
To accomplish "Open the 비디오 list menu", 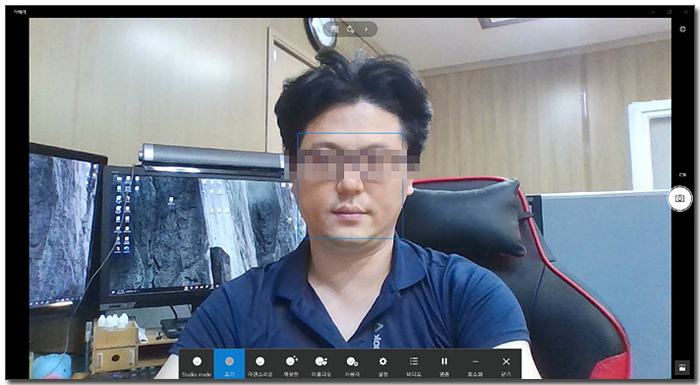I will tap(413, 364).
